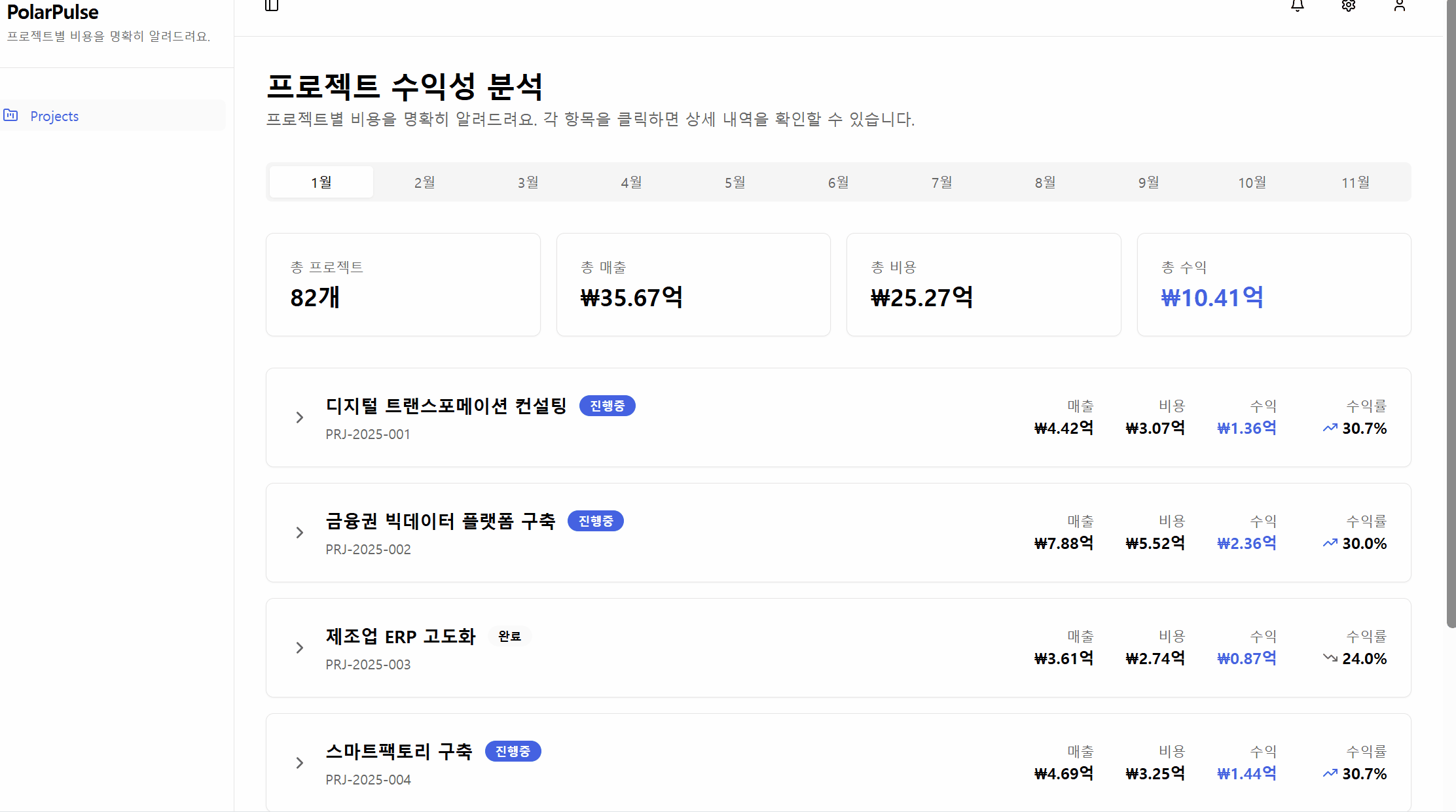
Task: Click the 총 수익 summary card
Action: [1273, 285]
